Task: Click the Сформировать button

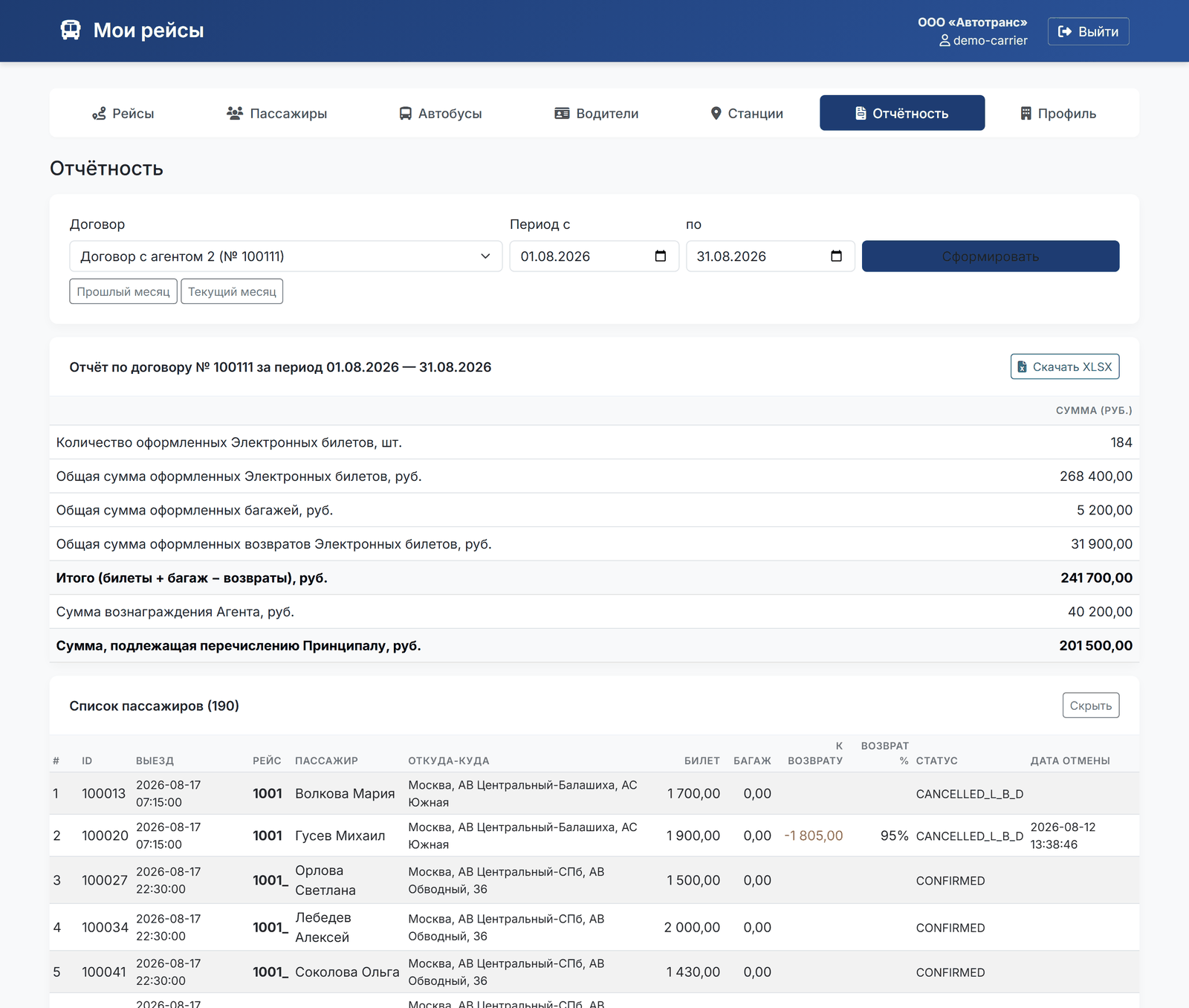Action: (x=991, y=256)
